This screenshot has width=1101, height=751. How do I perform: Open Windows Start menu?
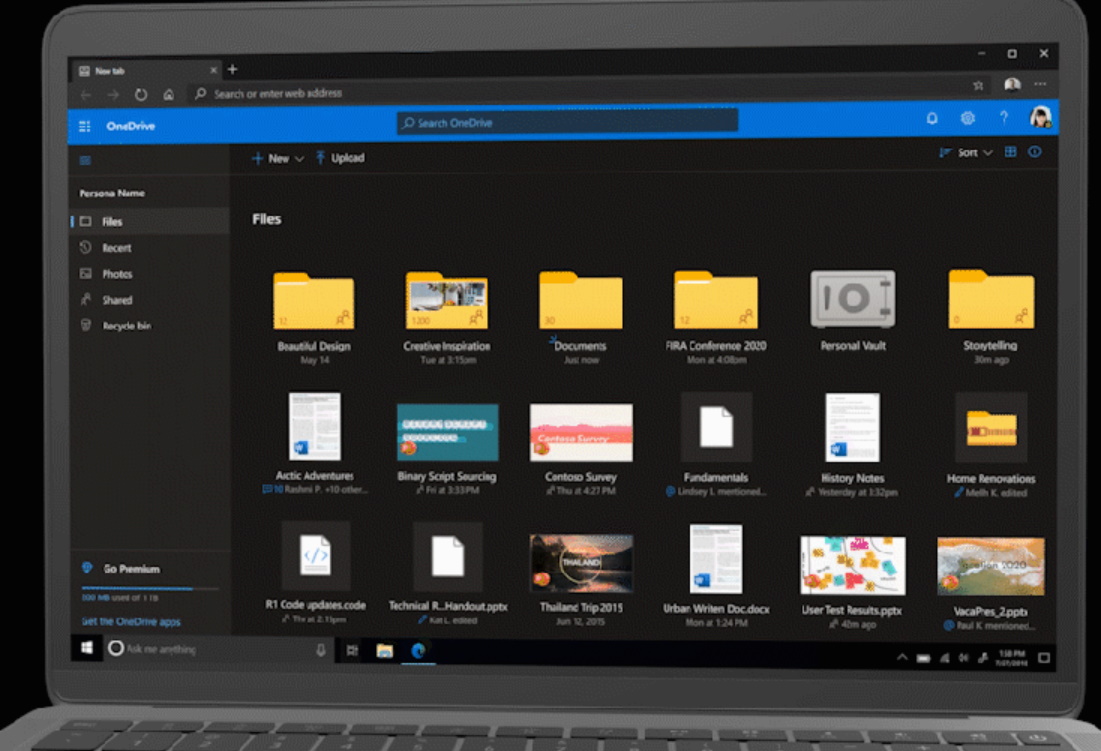87,648
